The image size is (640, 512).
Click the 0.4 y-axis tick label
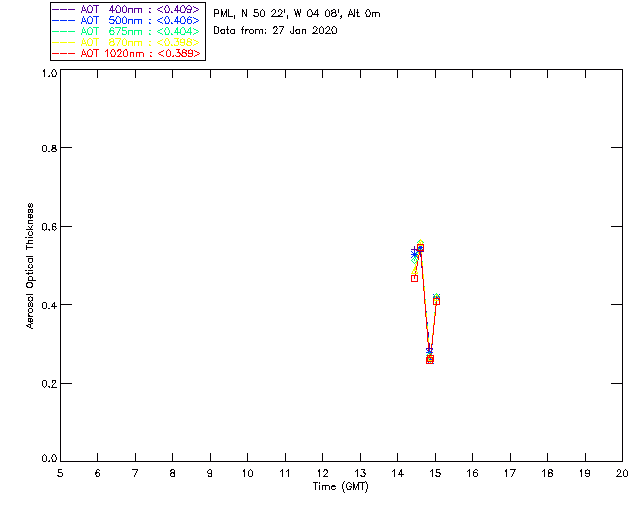[49, 305]
